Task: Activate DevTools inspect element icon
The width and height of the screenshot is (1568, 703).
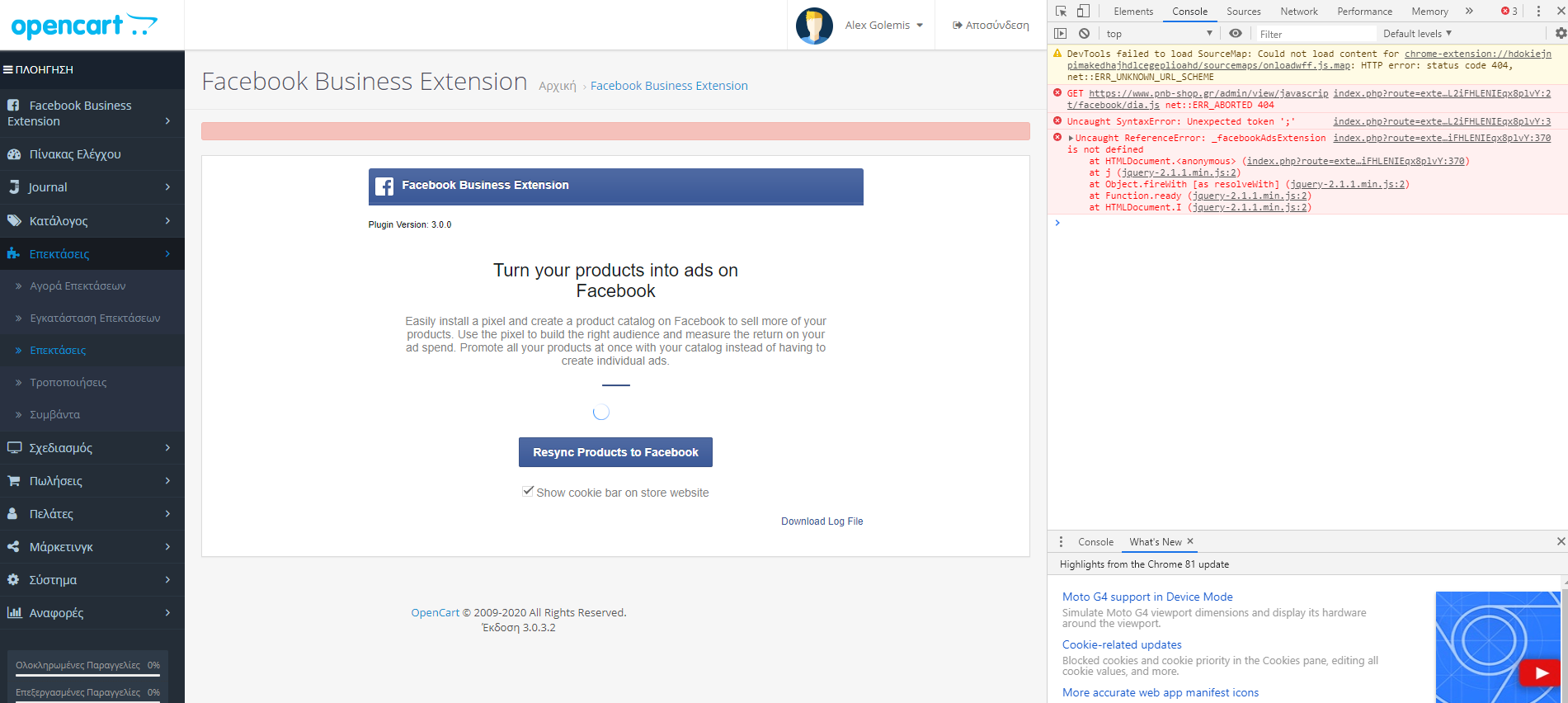Action: click(1062, 11)
